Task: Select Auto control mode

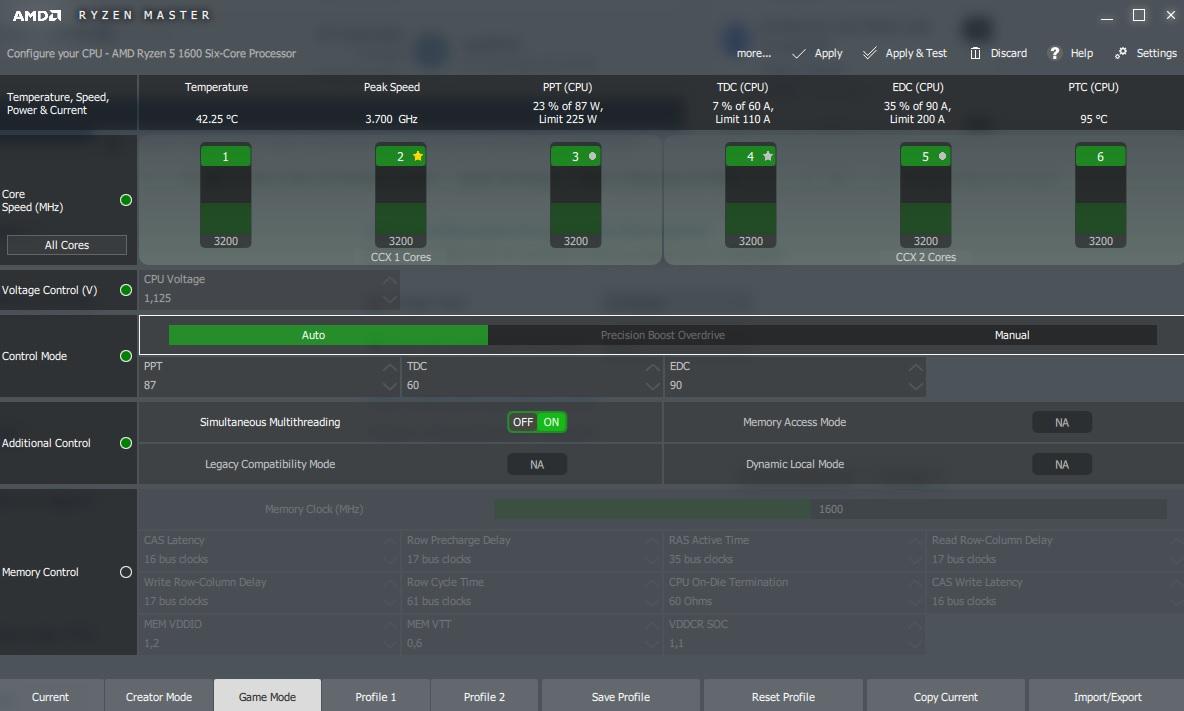Action: (x=328, y=335)
